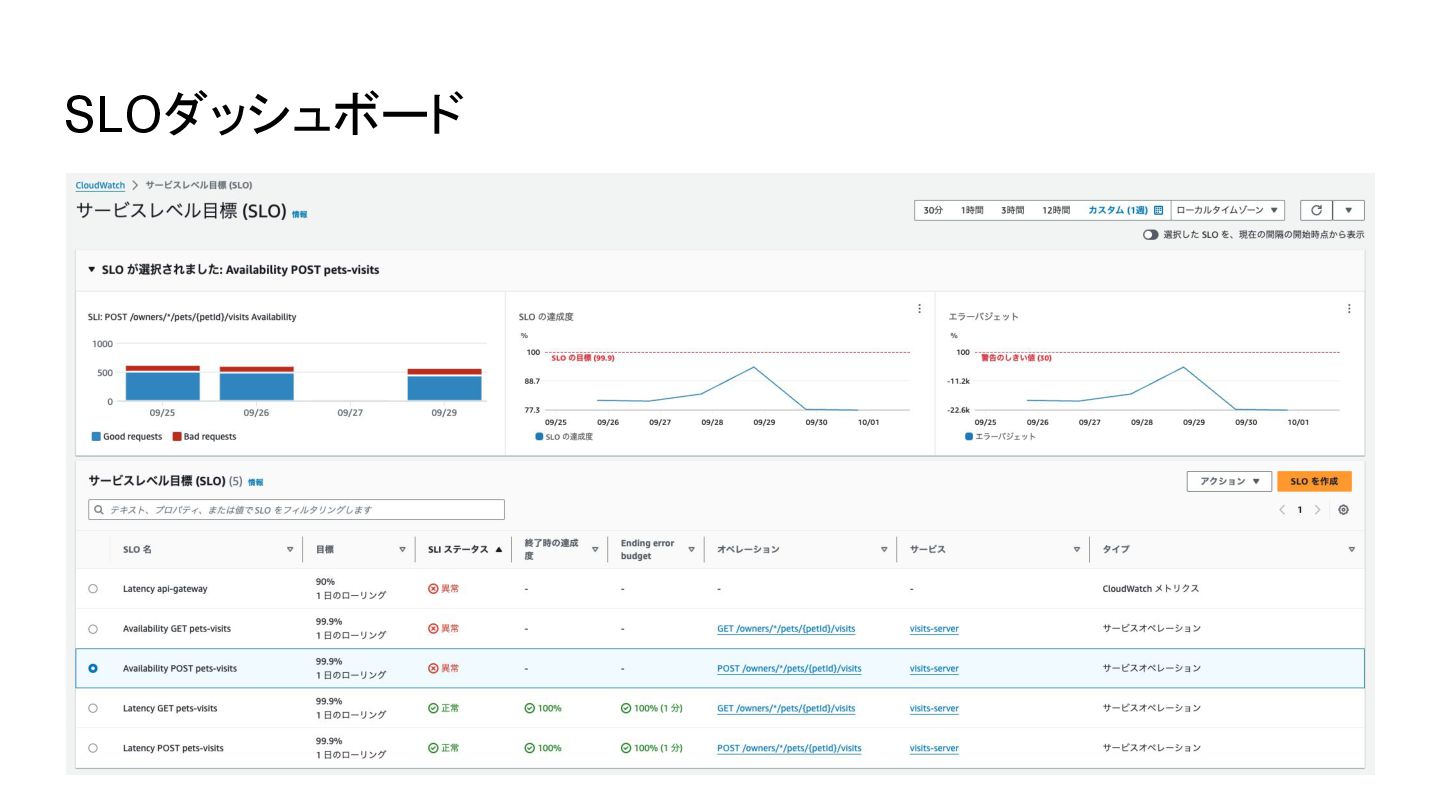This screenshot has width=1440, height=810.
Task: Open the table settings gear icon
Action: (x=1343, y=510)
